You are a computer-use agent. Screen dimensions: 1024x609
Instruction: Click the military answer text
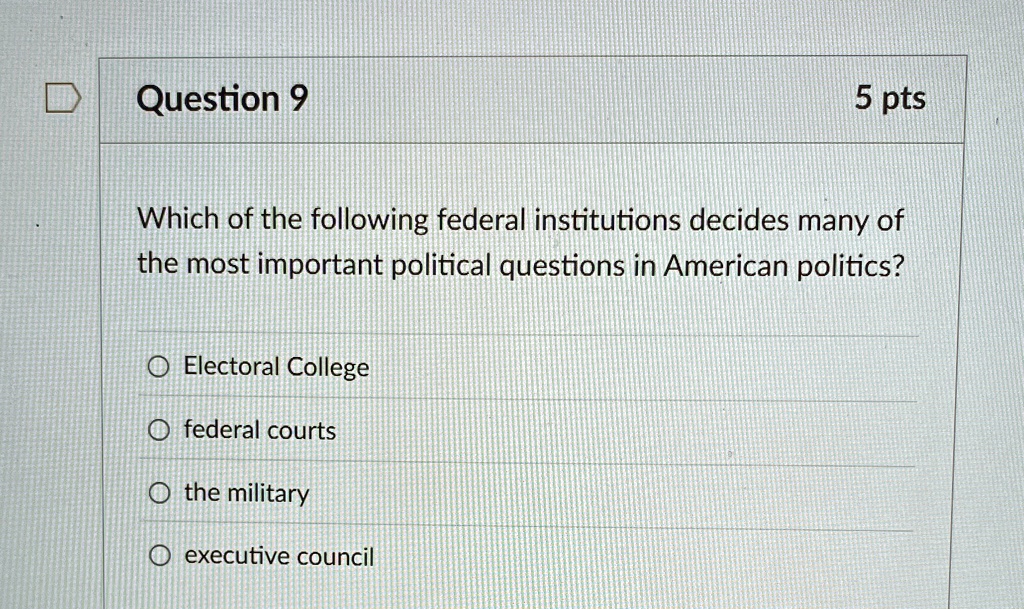(247, 493)
